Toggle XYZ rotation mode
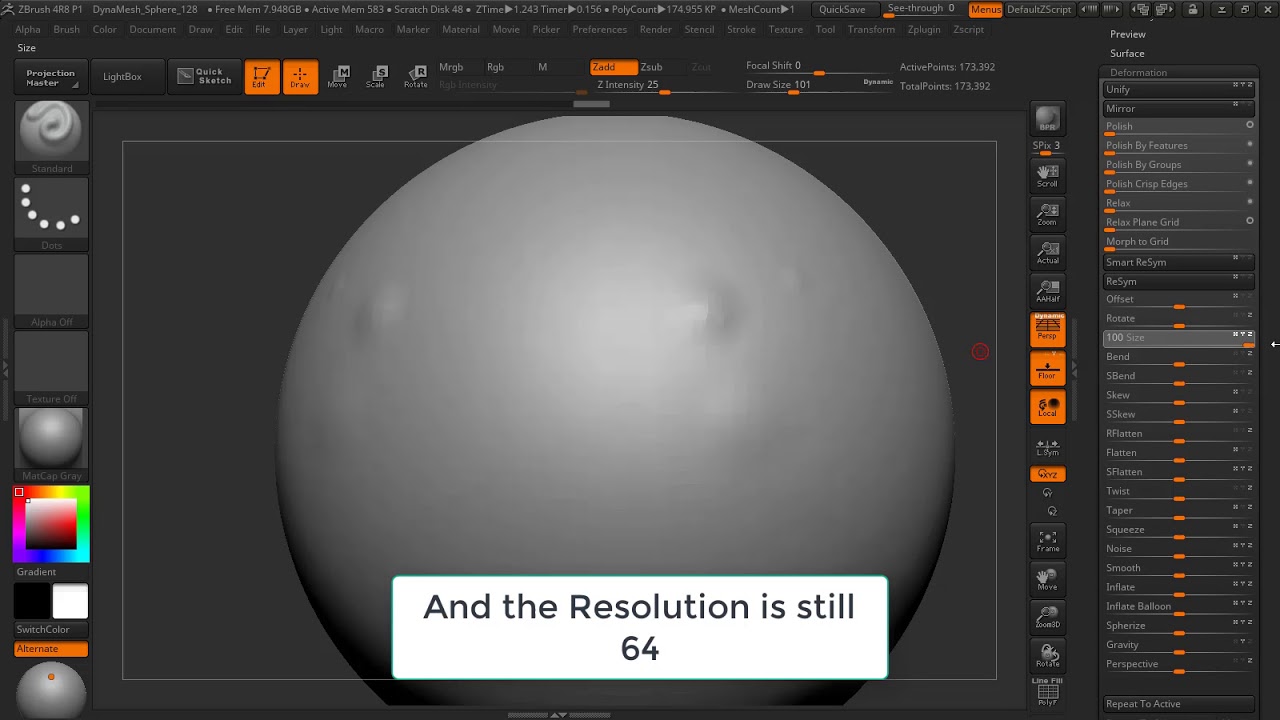1280x720 pixels. pyautogui.click(x=1047, y=474)
